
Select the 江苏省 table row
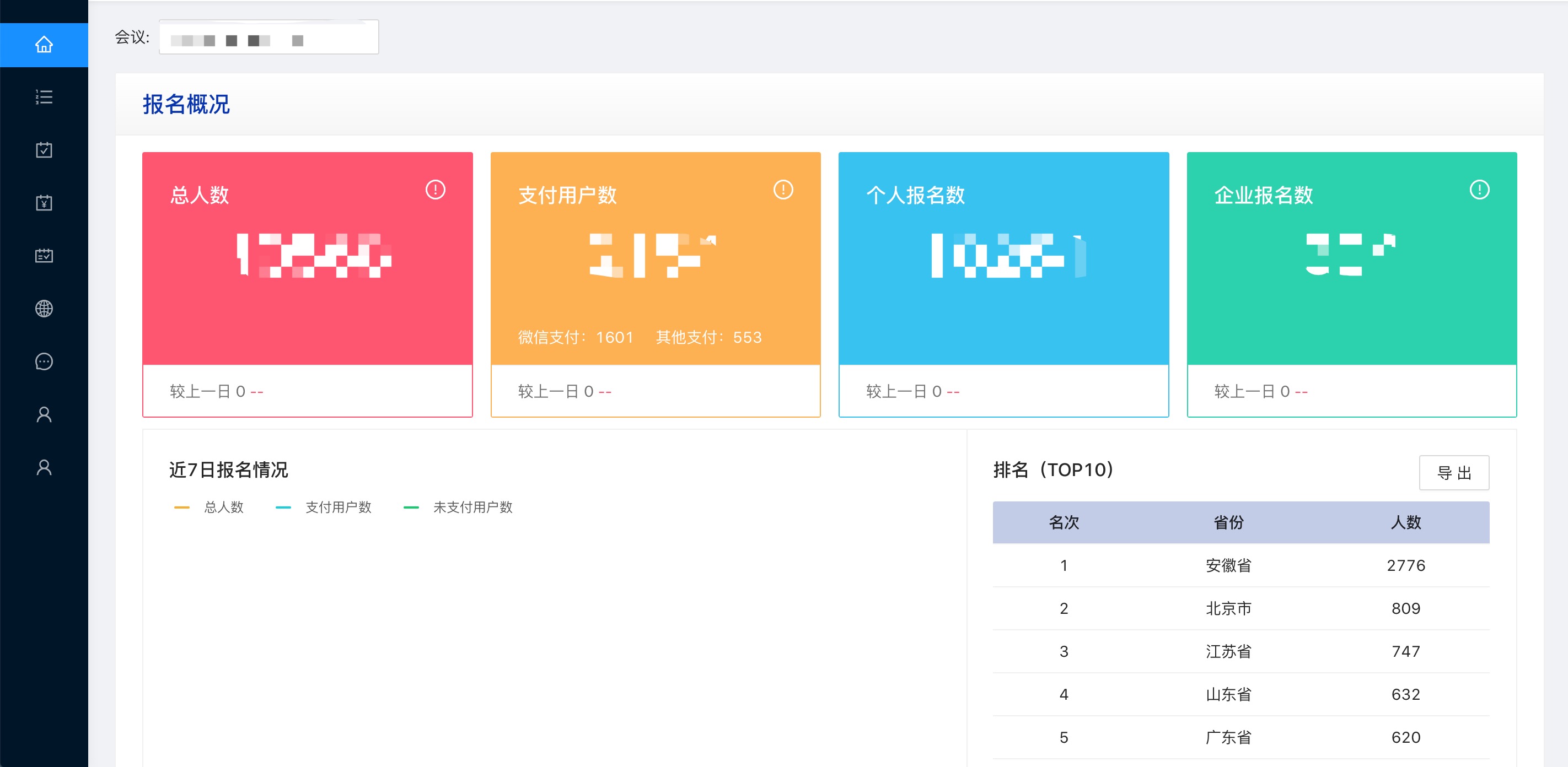point(1241,652)
